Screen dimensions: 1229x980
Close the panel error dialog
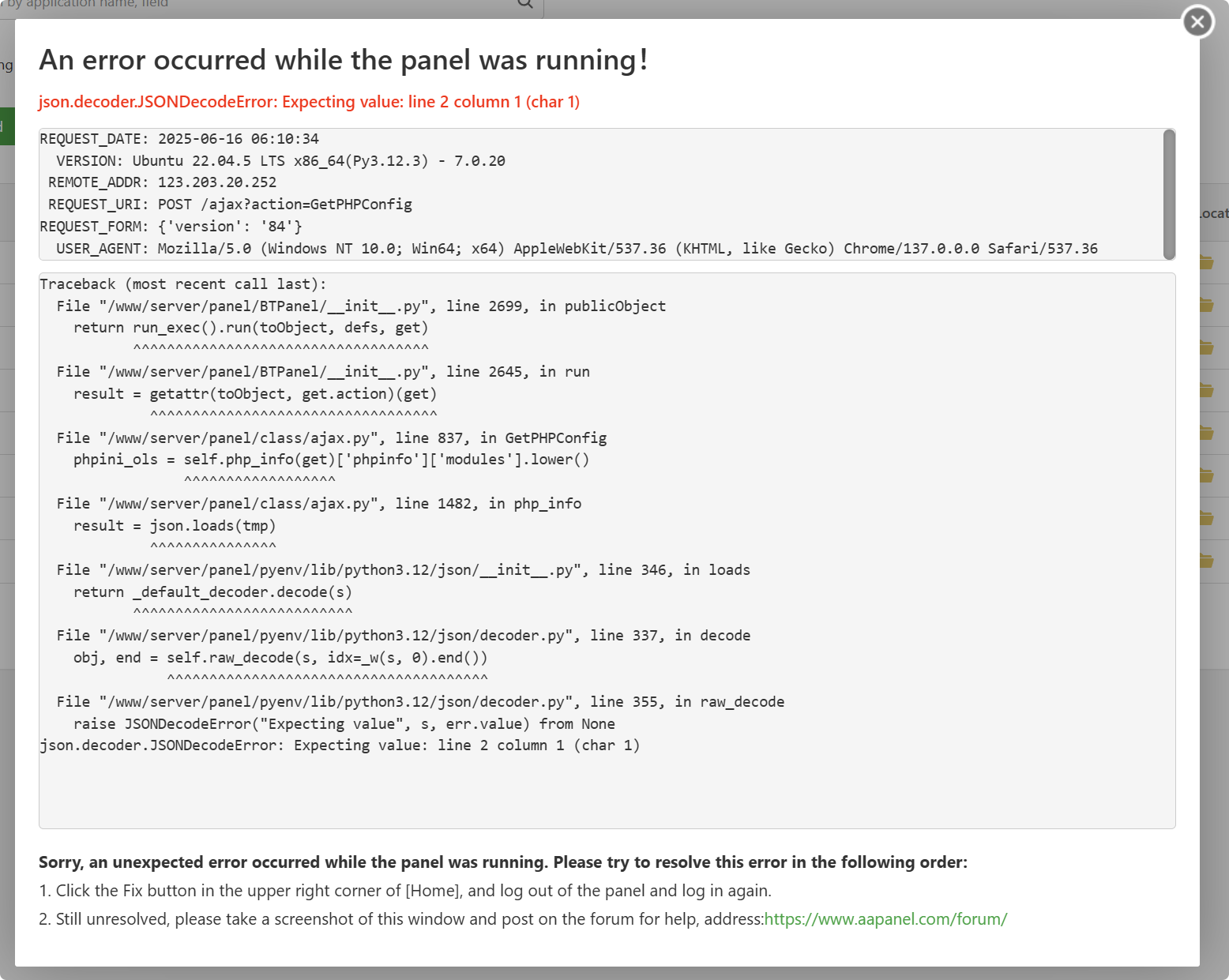pos(1197,21)
